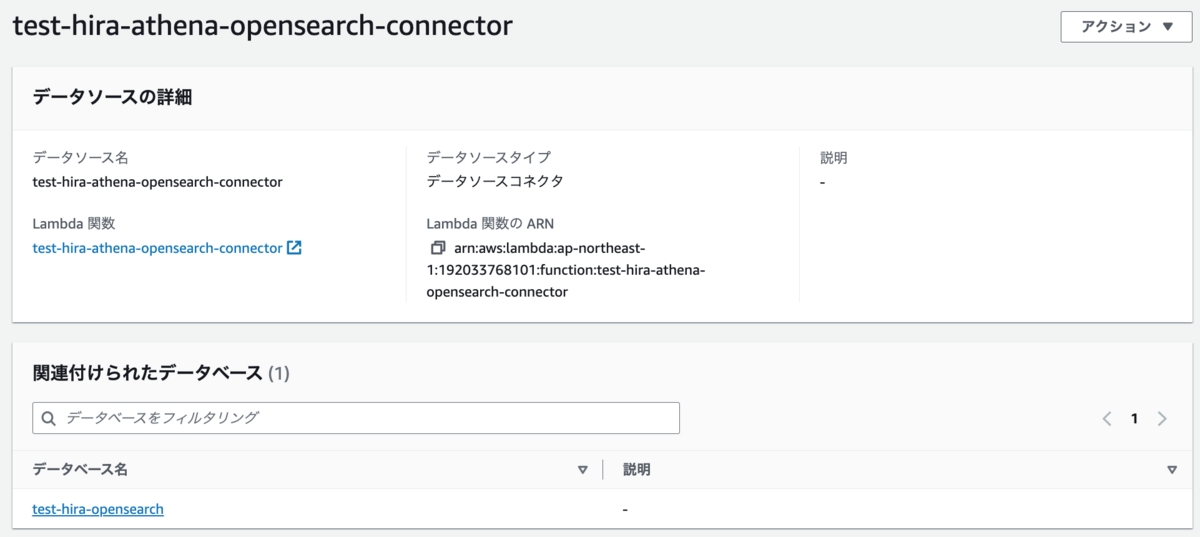Open the test-hira-opensearch database link
Screen dimensions: 1200x537
coord(98,509)
